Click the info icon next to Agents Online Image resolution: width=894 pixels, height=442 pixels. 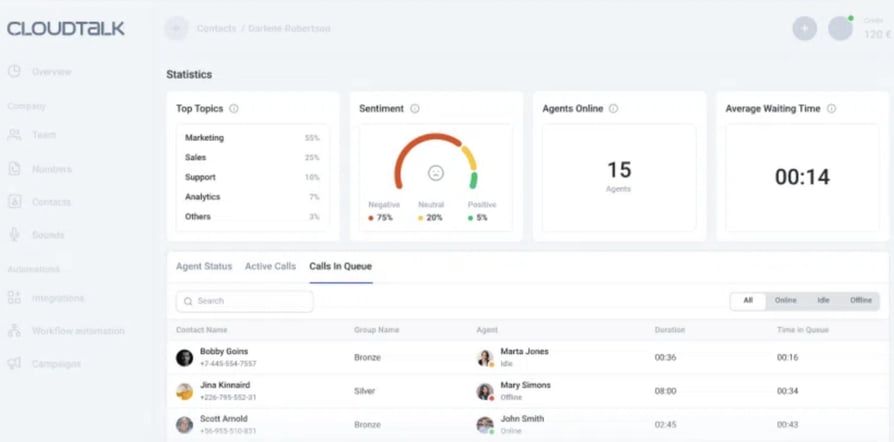(x=613, y=108)
